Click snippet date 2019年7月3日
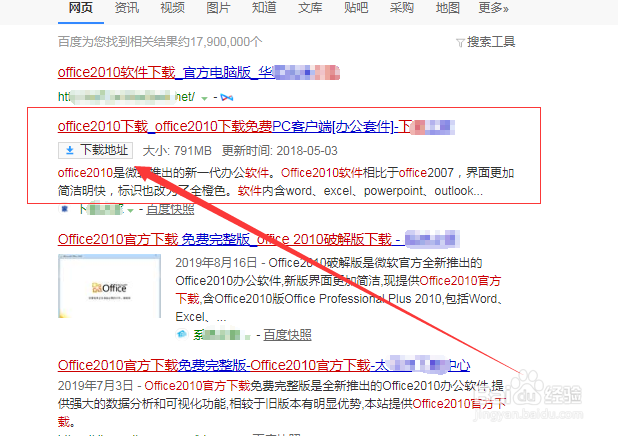 [x=94, y=386]
